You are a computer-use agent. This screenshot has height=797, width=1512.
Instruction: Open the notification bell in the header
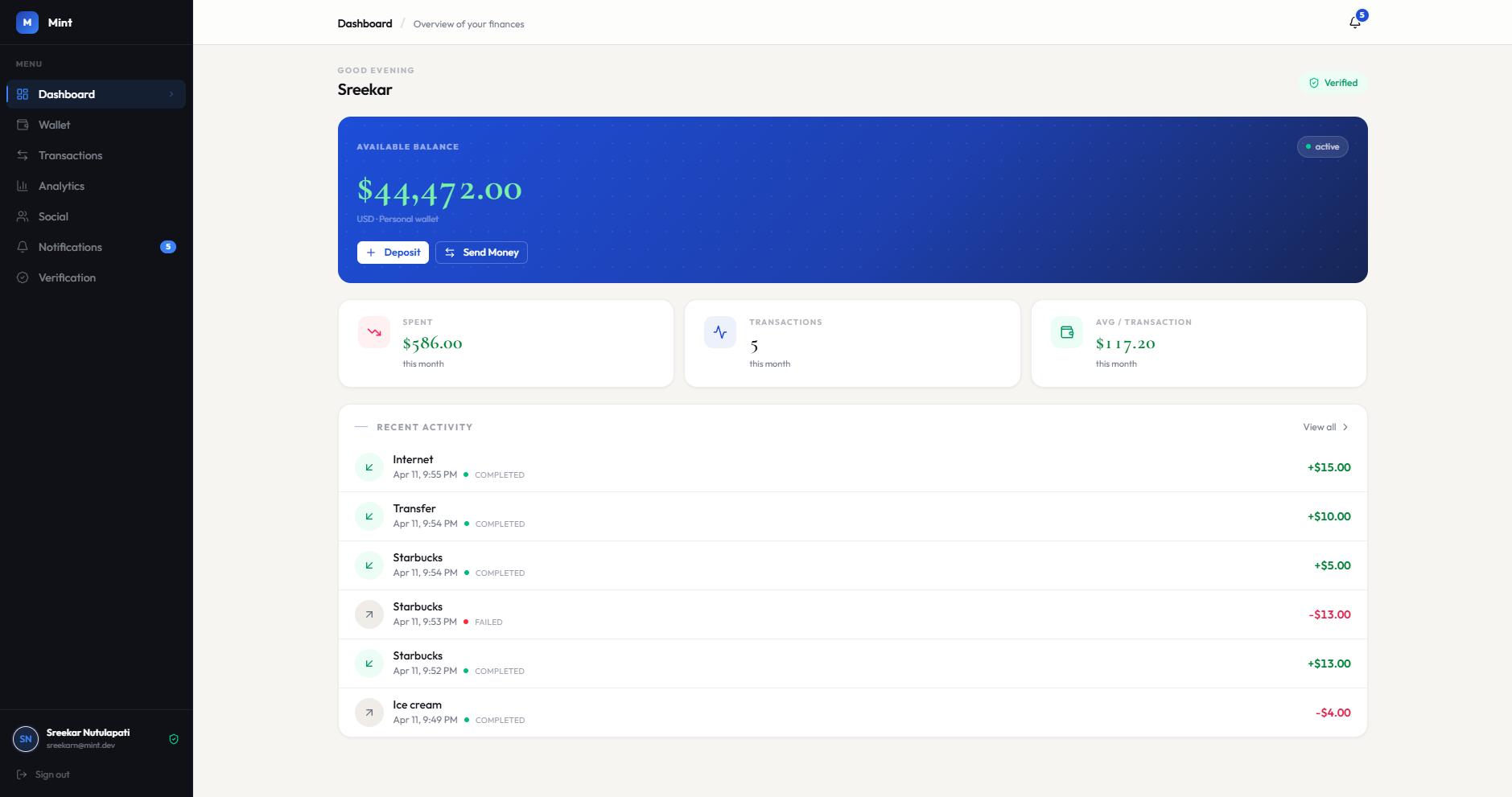point(1355,23)
